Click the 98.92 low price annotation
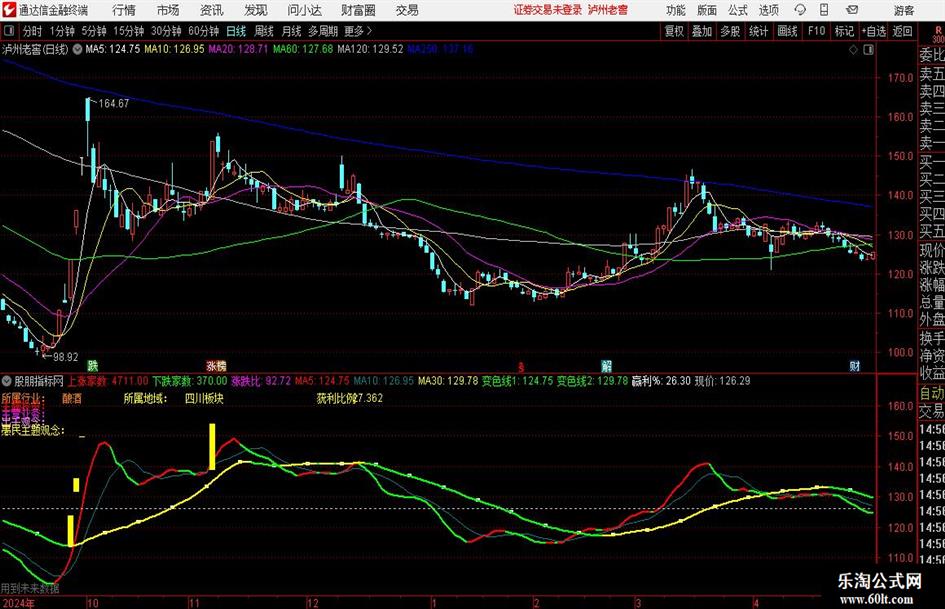This screenshot has width=945, height=609. 66,357
